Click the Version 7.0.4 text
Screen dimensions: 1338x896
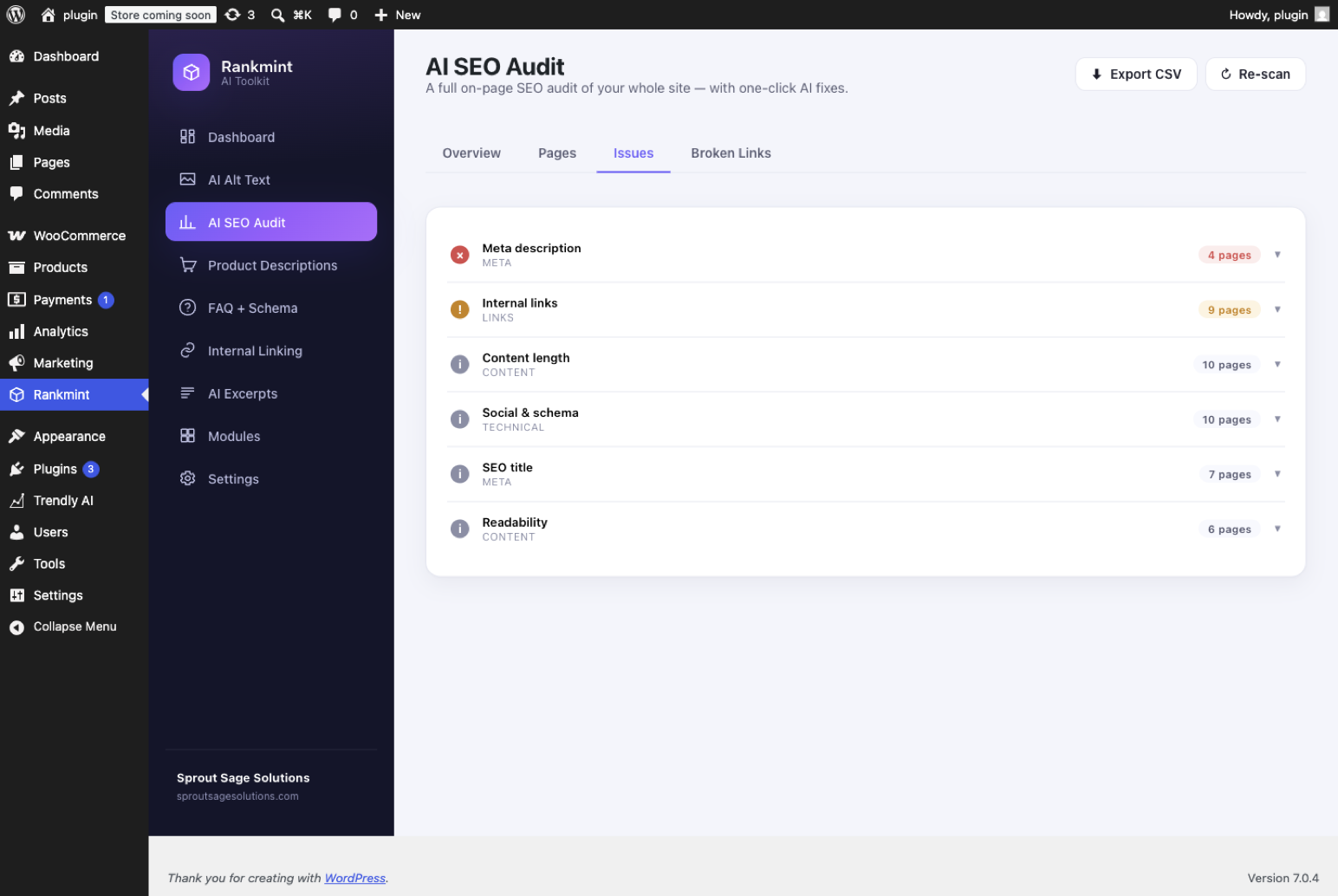1283,878
